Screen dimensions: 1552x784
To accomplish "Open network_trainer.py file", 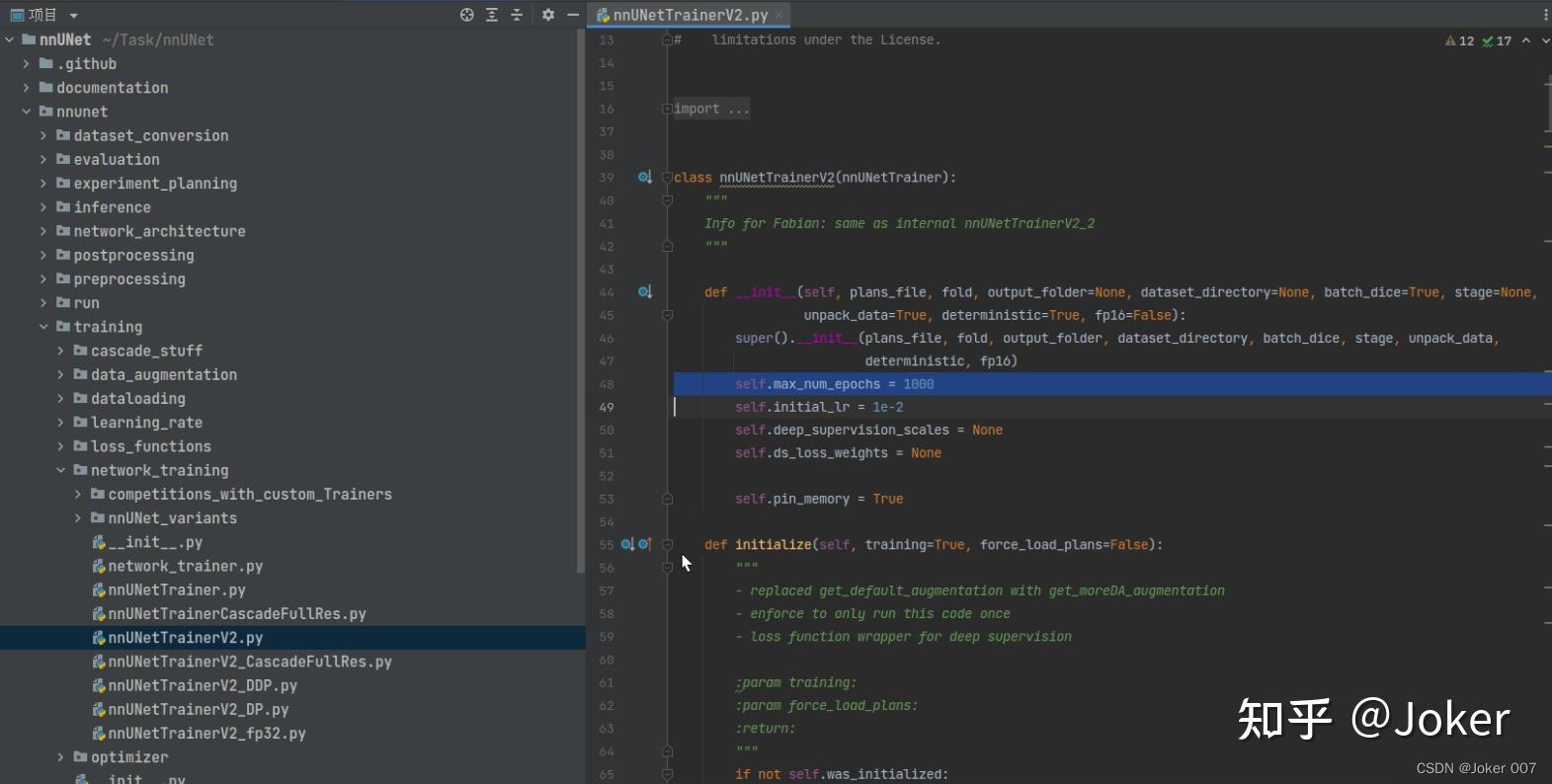I will pyautogui.click(x=185, y=567).
